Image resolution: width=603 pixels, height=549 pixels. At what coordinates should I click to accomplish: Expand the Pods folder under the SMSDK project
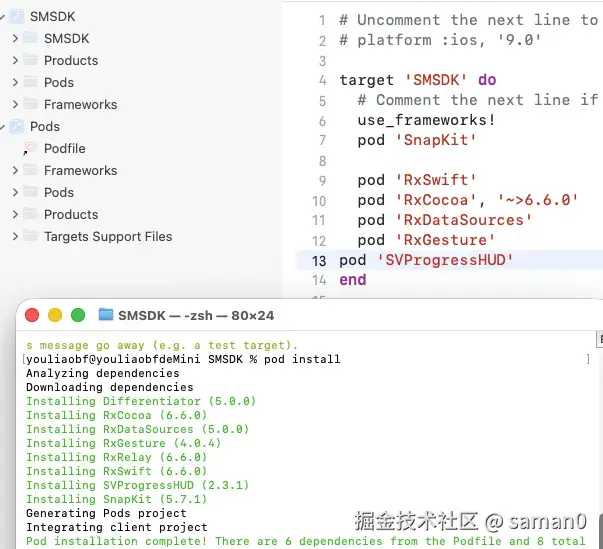(x=15, y=82)
